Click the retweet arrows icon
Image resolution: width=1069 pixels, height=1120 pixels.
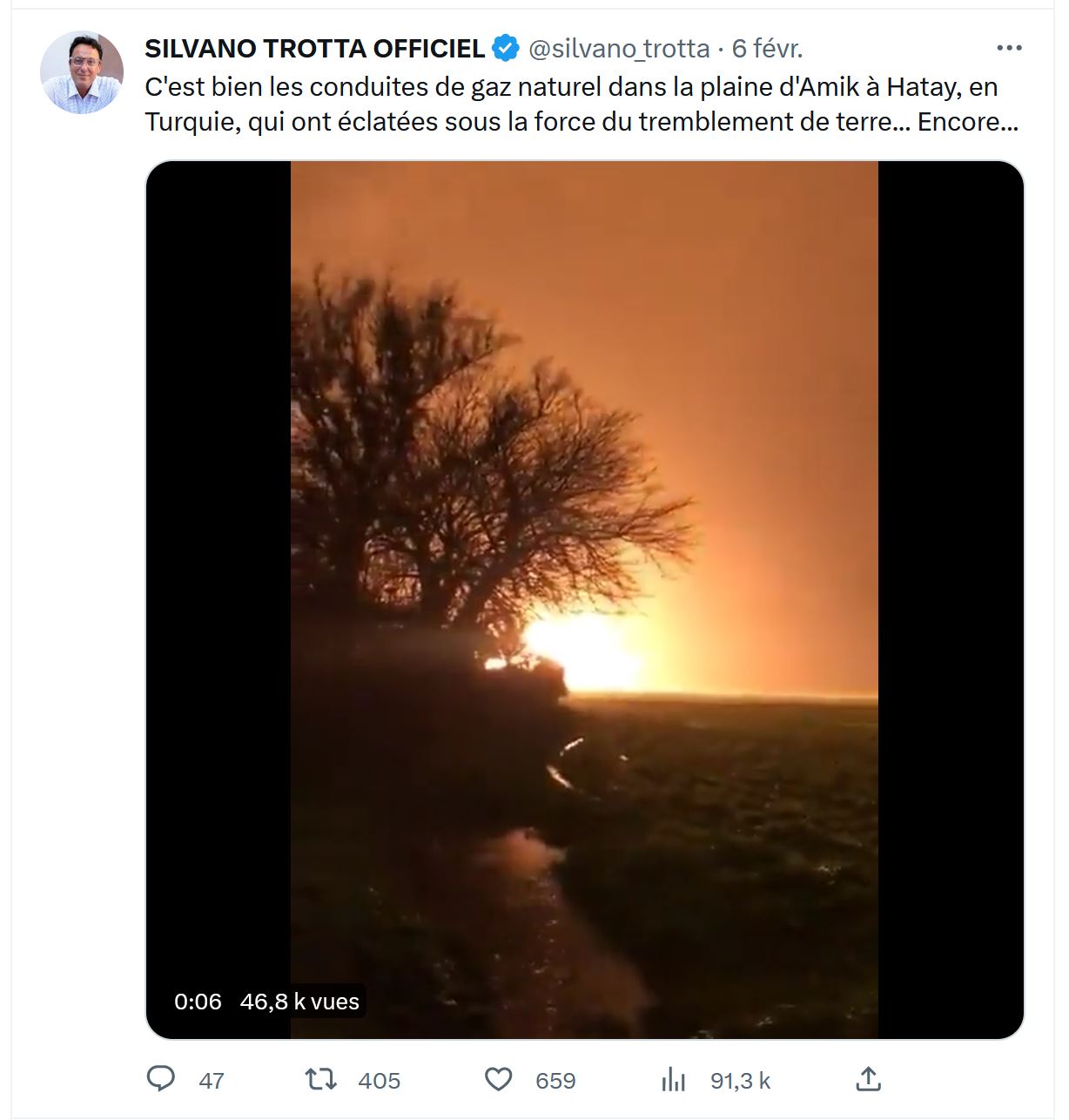point(321,1080)
